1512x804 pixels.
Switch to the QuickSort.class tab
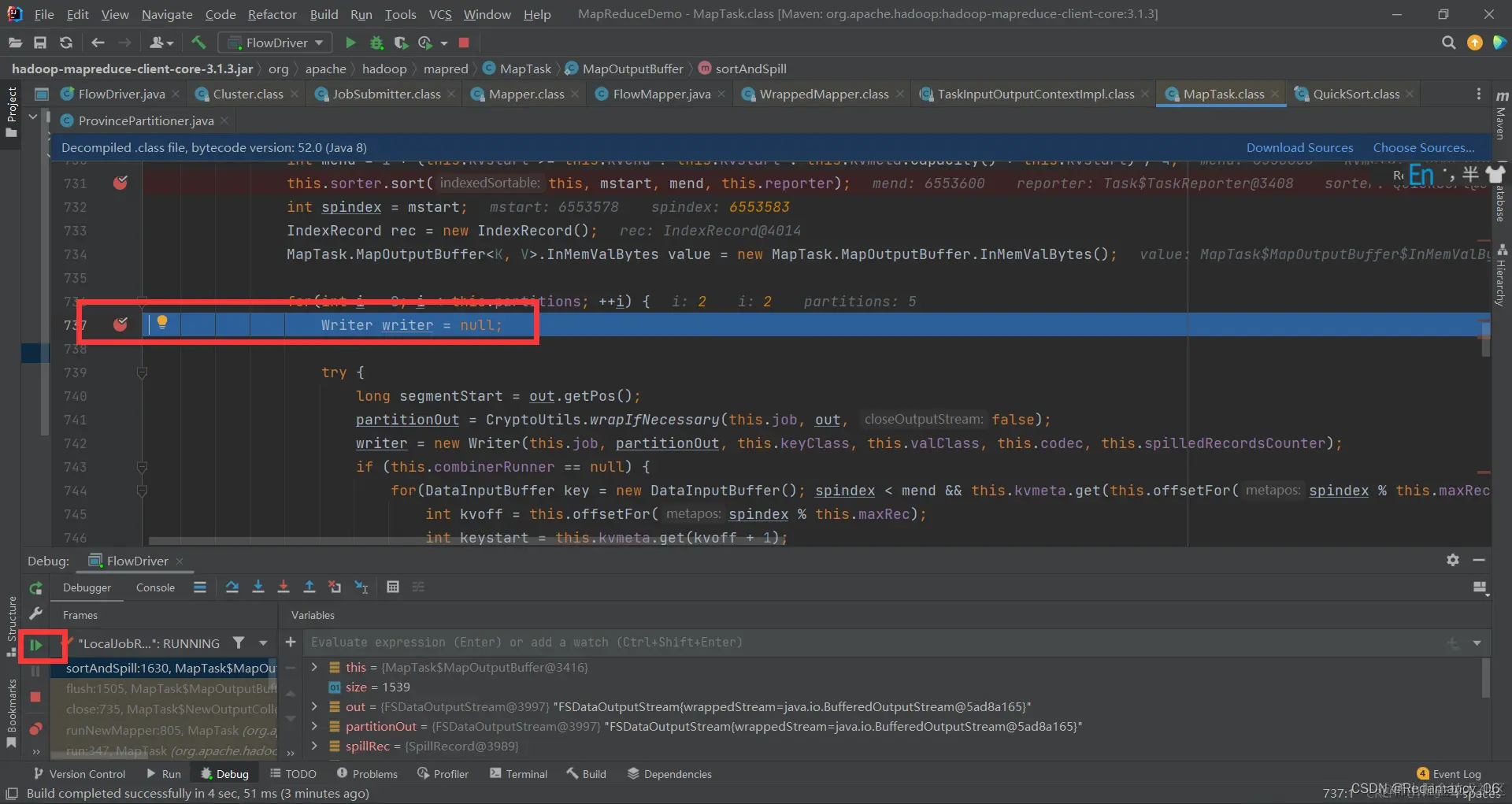[x=1355, y=94]
